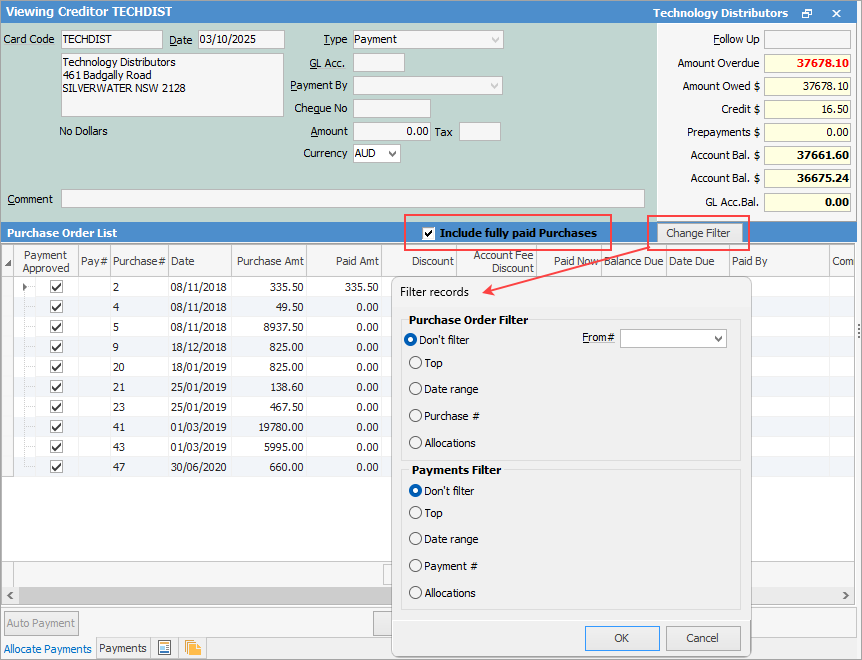
Task: Toggle Include fully paid Purchases checkbox
Action: 429,233
